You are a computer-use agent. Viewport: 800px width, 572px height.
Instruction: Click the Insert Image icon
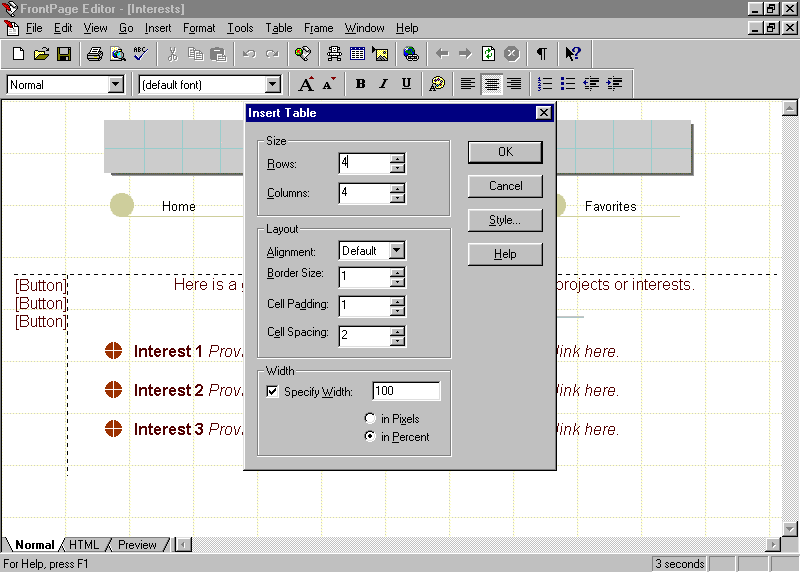coord(380,54)
